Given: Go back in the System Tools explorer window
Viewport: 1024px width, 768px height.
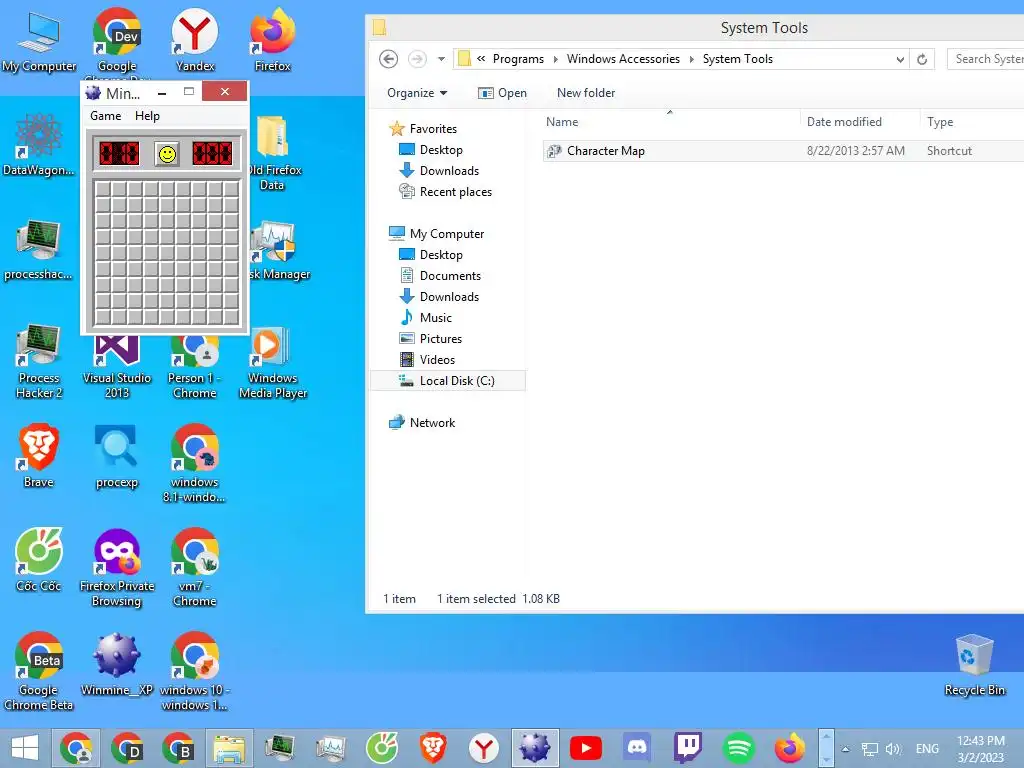Looking at the screenshot, I should (x=389, y=59).
